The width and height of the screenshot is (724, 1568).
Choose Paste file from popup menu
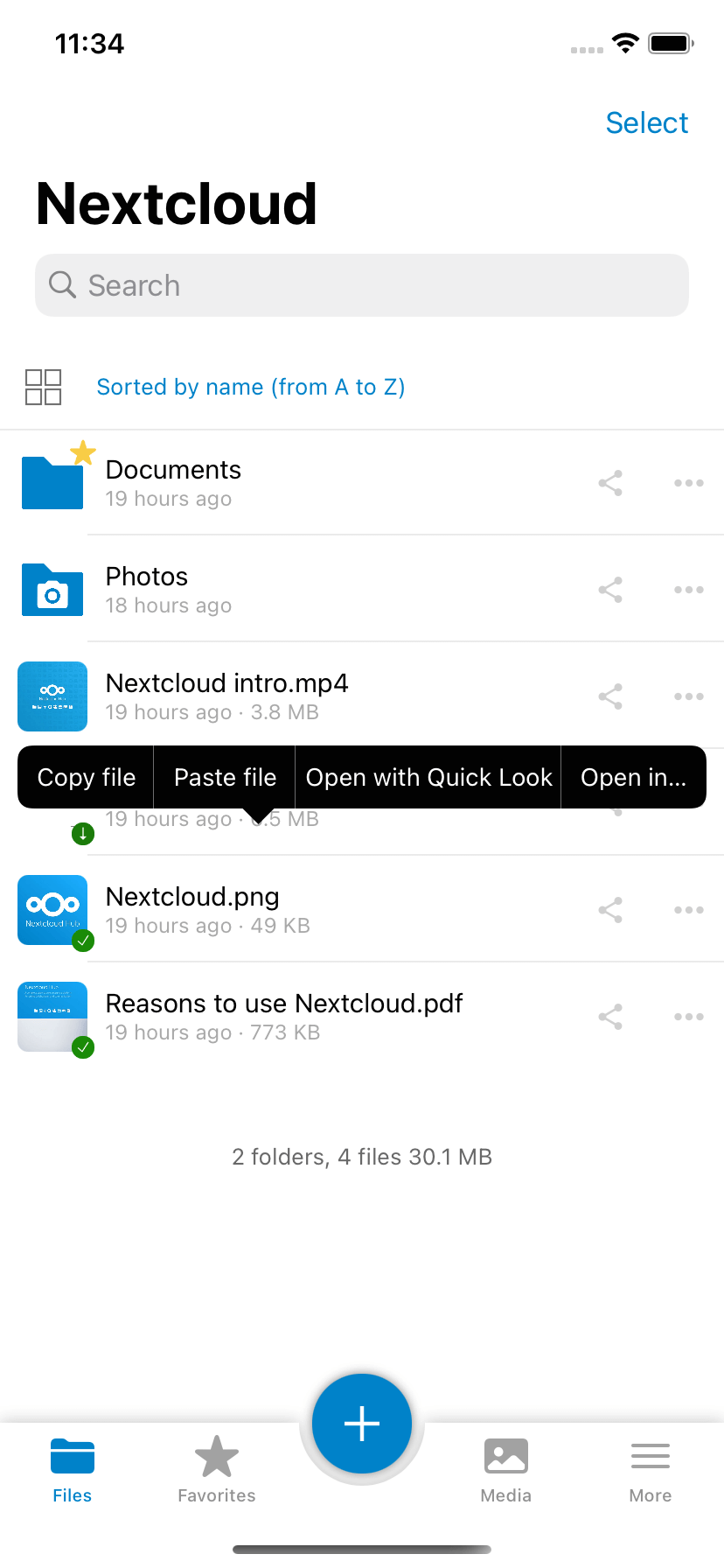(x=225, y=777)
